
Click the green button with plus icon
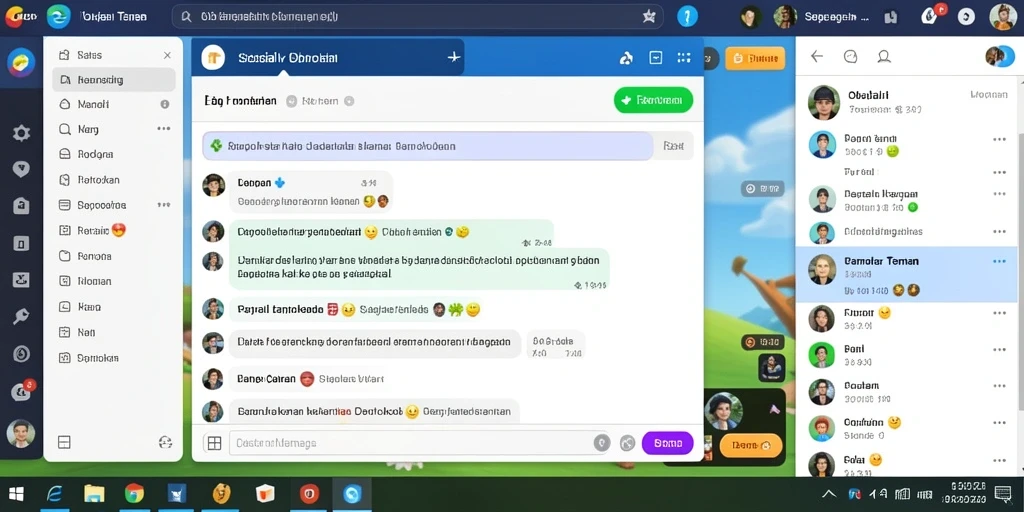(653, 101)
